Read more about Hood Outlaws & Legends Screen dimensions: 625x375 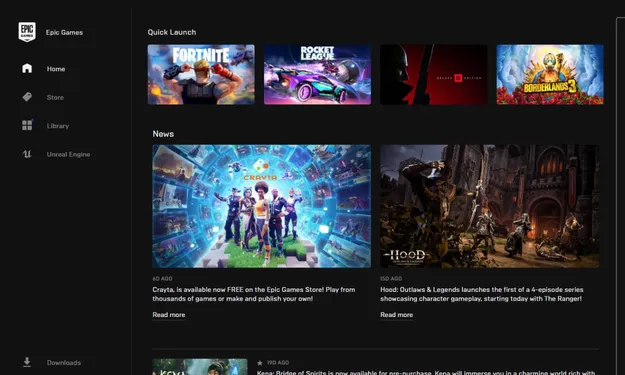[397, 315]
